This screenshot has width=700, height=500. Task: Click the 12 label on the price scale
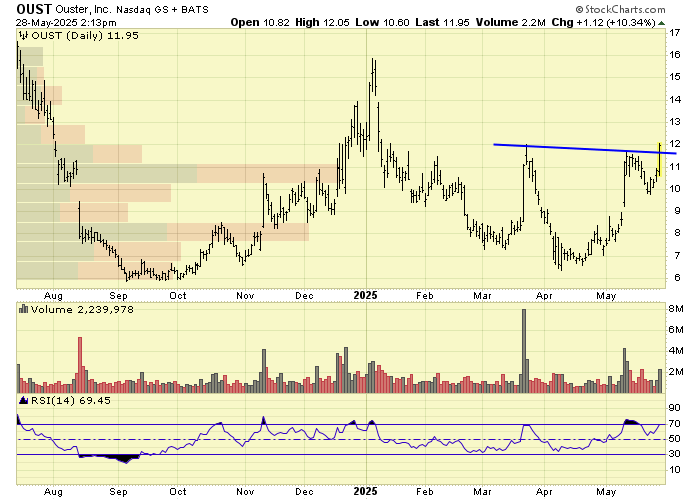tap(675, 144)
